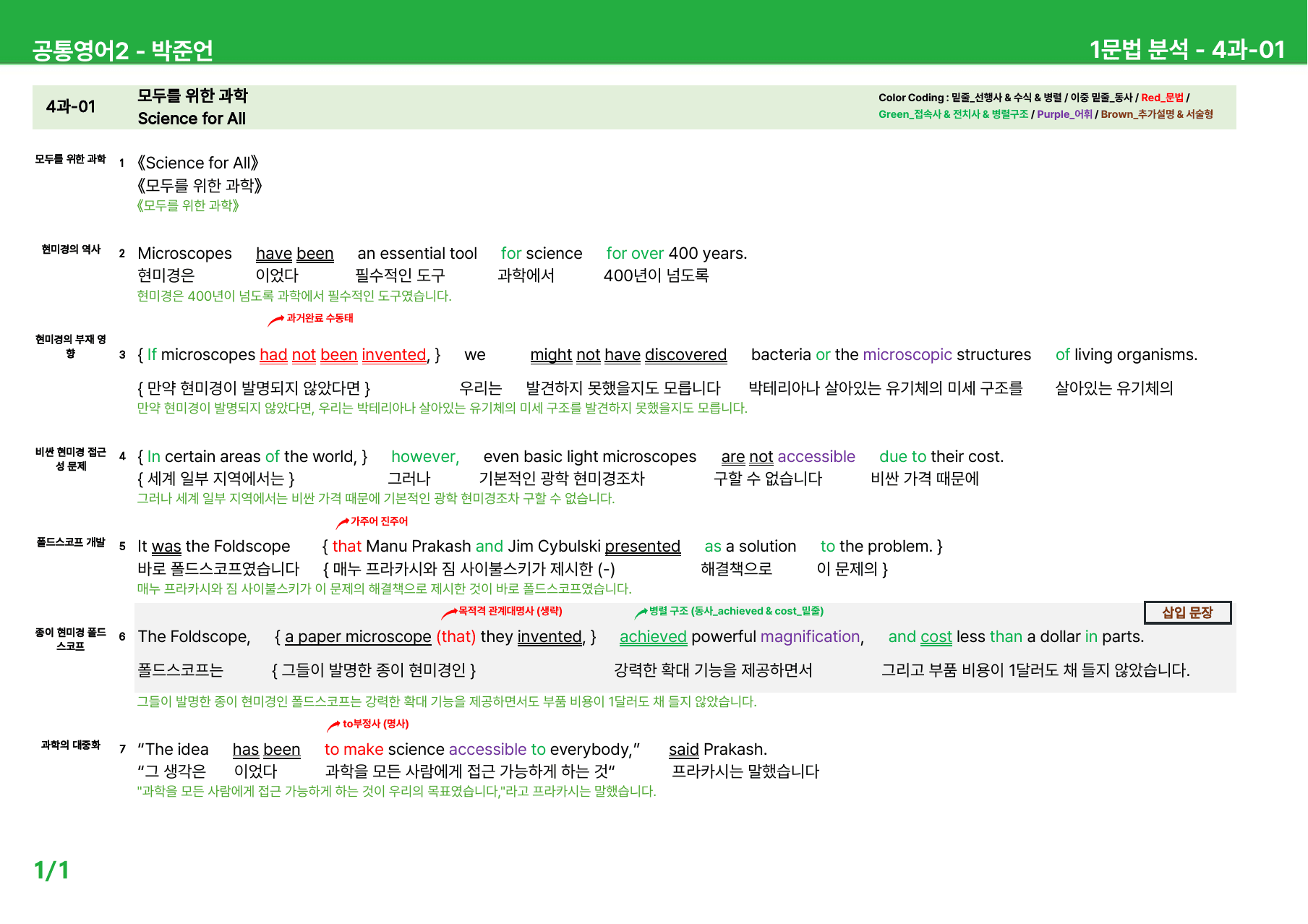Image resolution: width=1308 pixels, height=924 pixels.
Task: Click the red underlined word 'invented'
Action: (394, 355)
